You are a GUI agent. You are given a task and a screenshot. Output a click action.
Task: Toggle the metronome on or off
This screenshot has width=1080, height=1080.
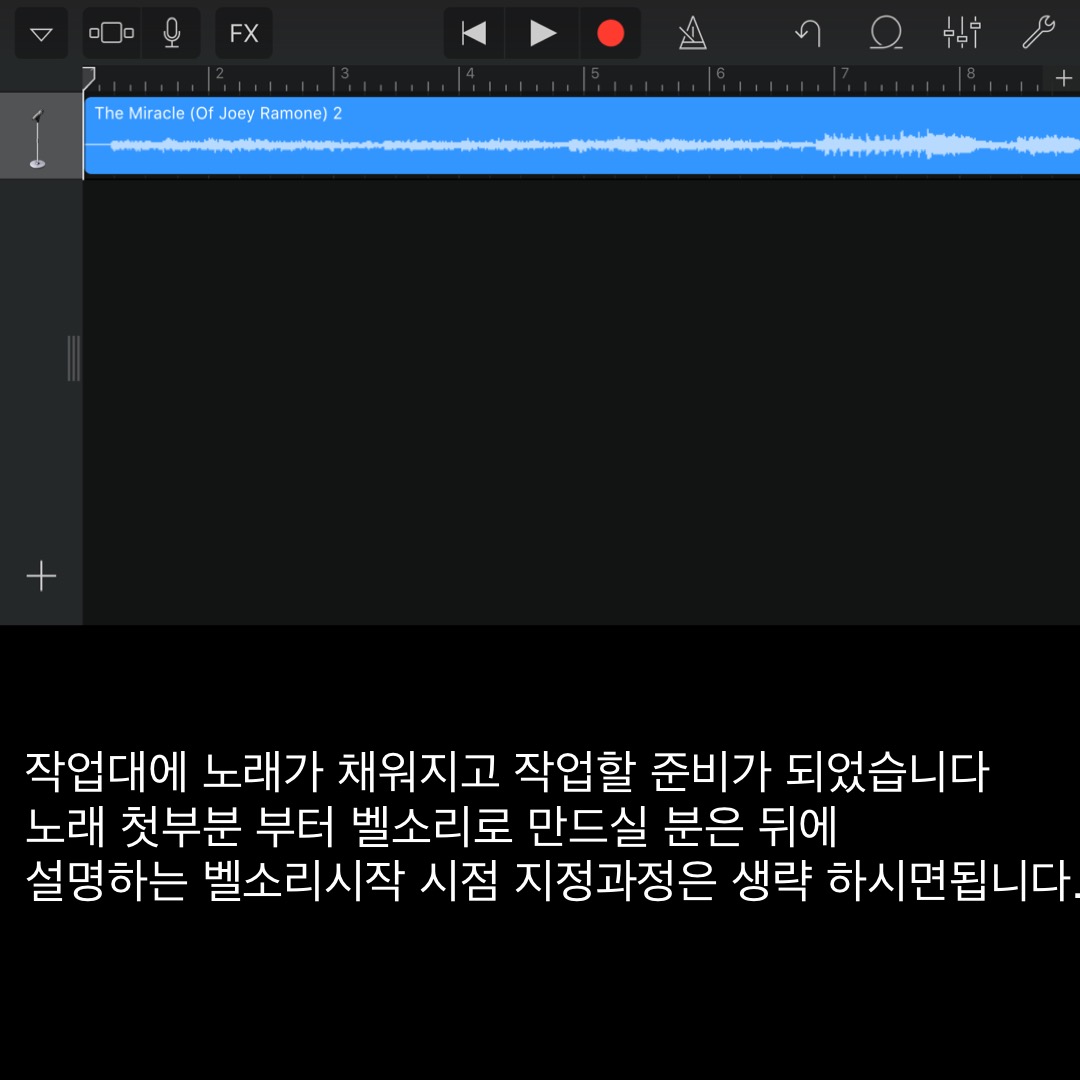(x=692, y=34)
